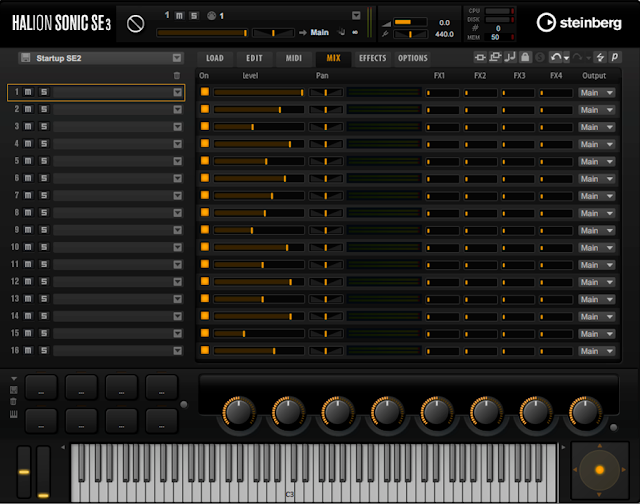Open the Output Main dropdown for row 16
The height and width of the screenshot is (504, 640).
click(597, 351)
